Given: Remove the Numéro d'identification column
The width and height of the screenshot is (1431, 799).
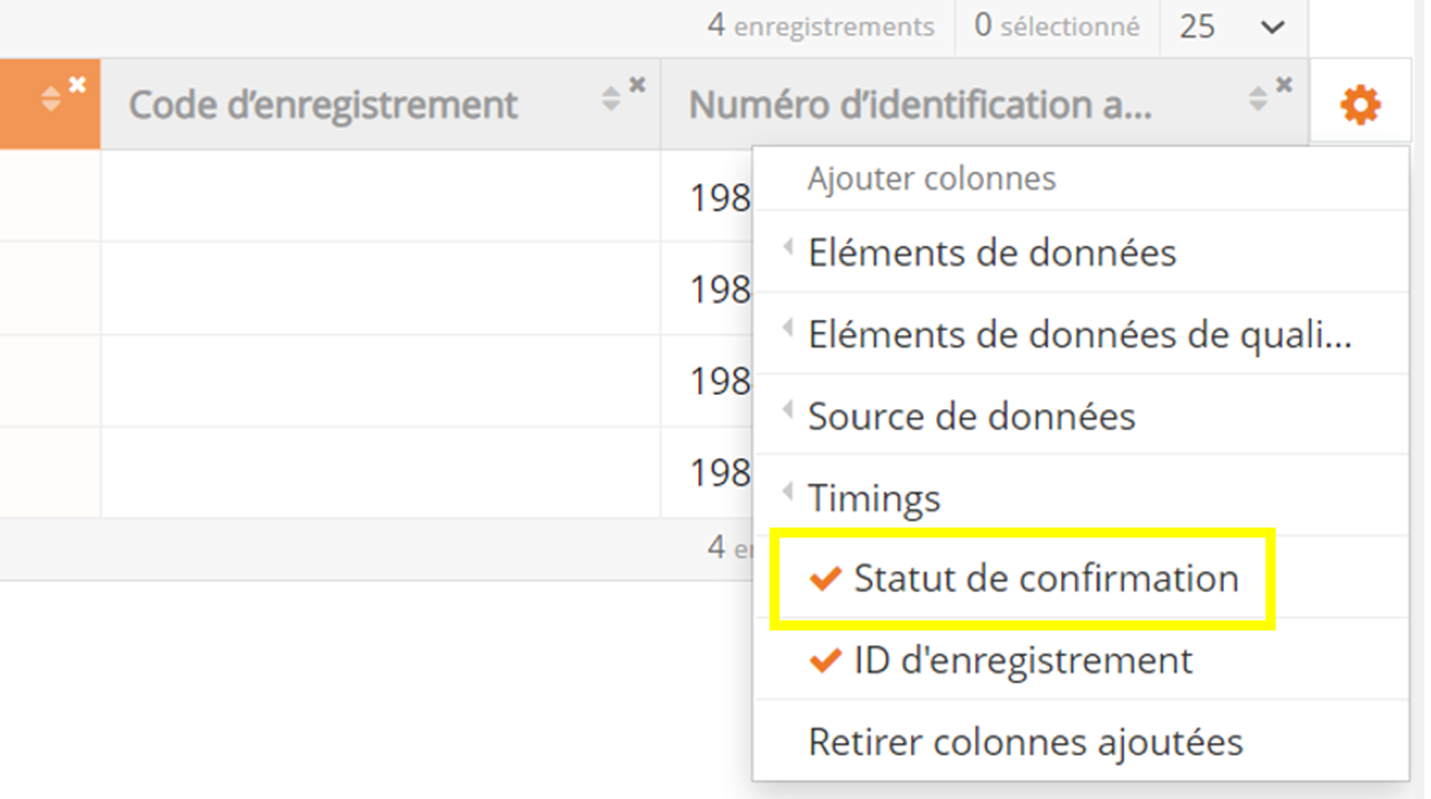Looking at the screenshot, I should tap(1285, 86).
